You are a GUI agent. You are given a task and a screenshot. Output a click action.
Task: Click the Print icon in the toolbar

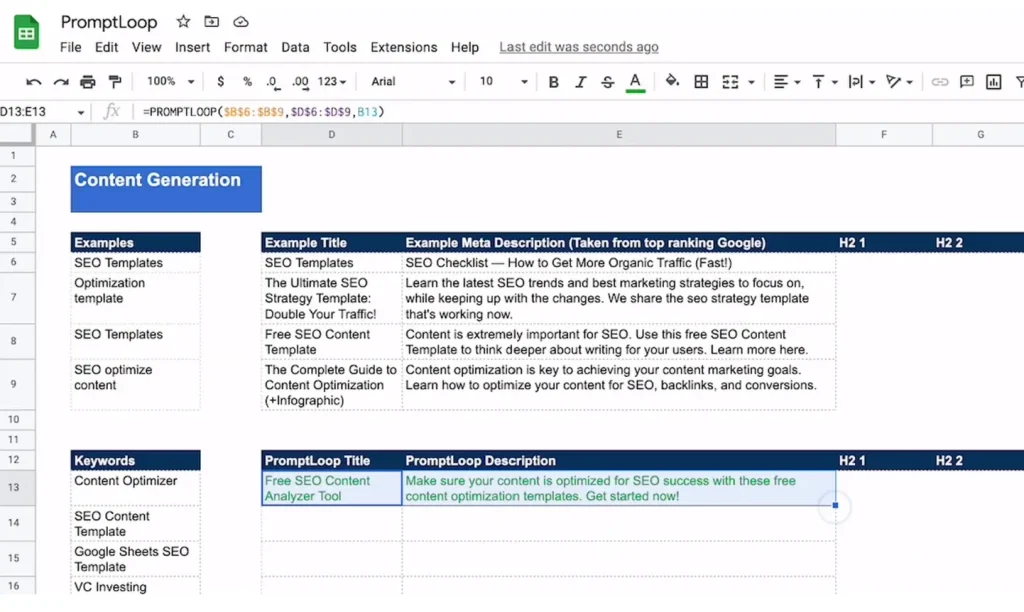coord(88,82)
